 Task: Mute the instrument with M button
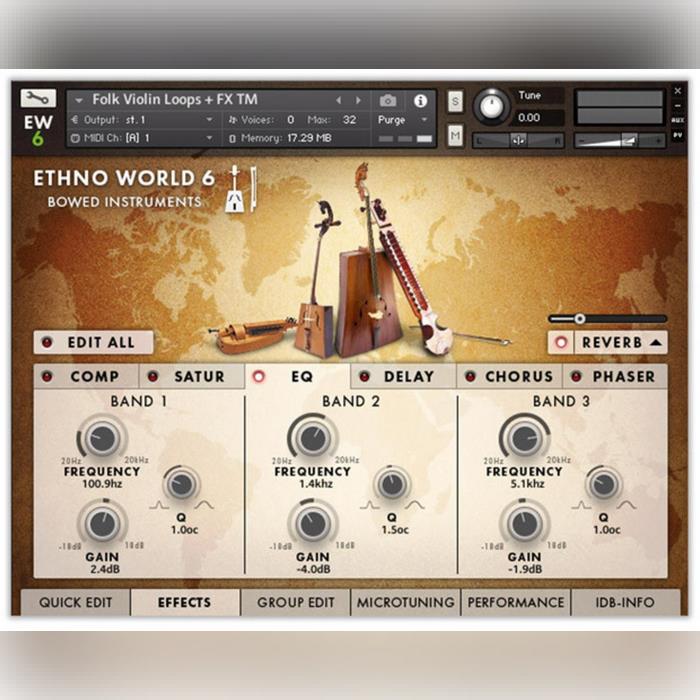(455, 135)
